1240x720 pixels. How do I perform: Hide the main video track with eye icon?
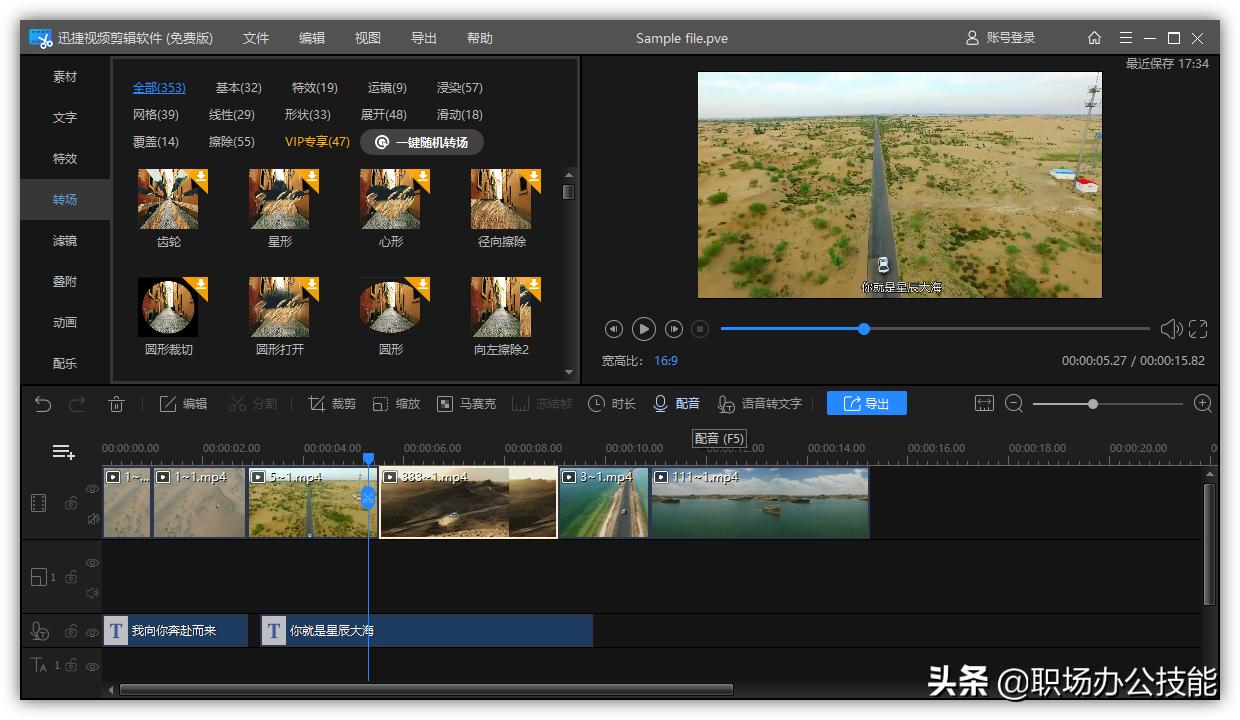pos(92,489)
